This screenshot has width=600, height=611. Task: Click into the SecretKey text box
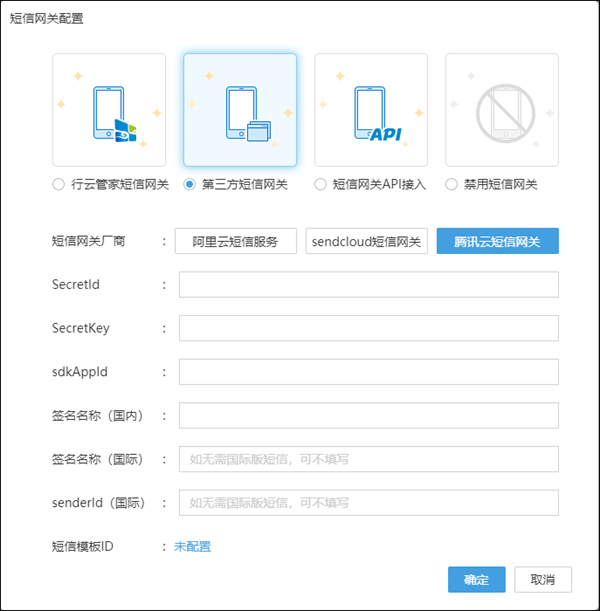[368, 328]
